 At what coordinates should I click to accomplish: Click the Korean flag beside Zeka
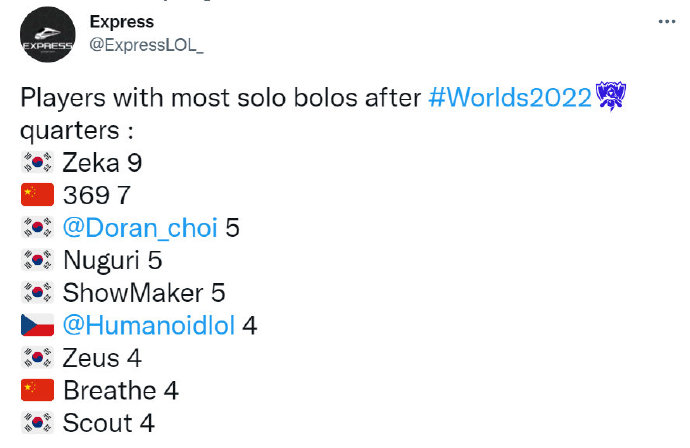coord(37,162)
